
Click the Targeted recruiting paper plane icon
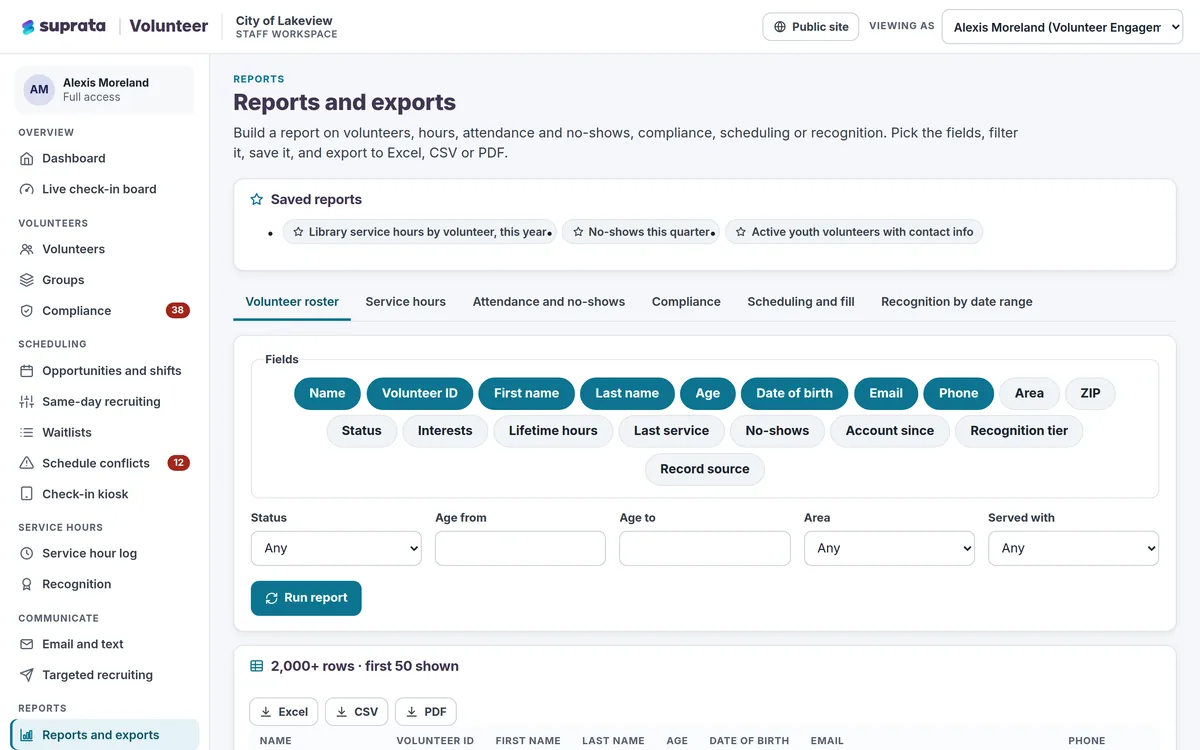(27, 675)
